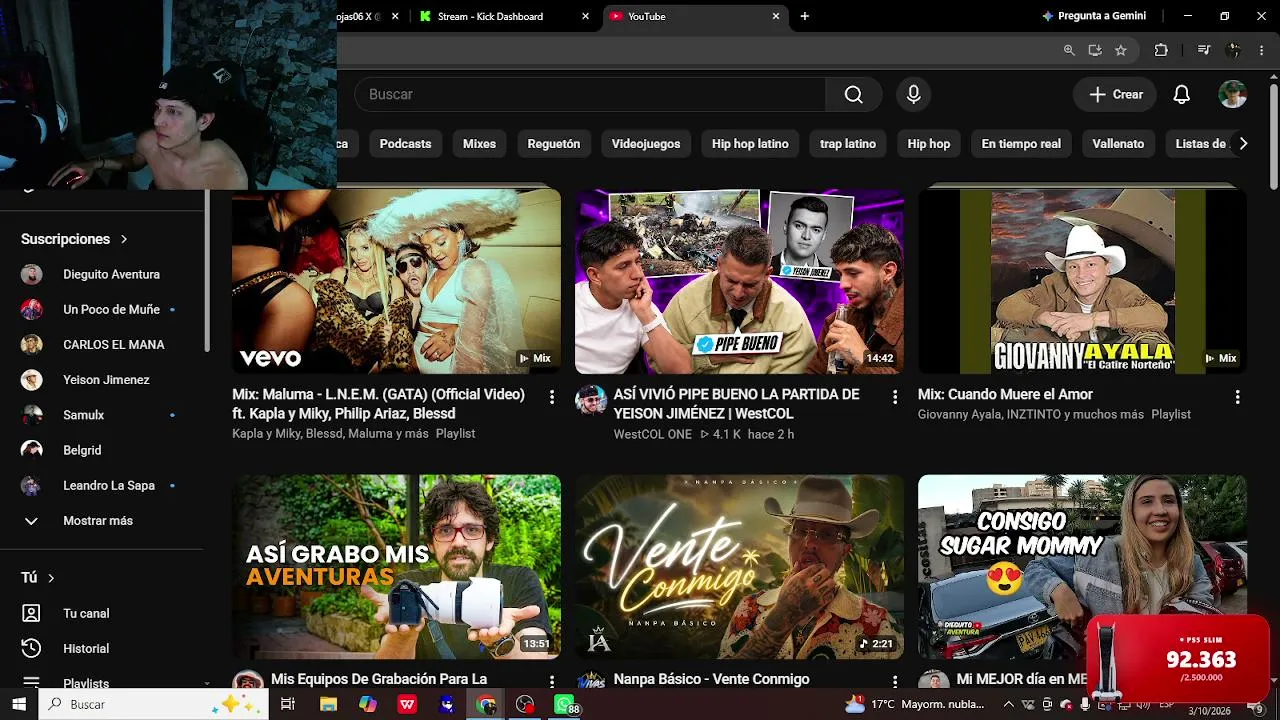1280x720 pixels.
Task: Click the Crear button
Action: click(1116, 94)
